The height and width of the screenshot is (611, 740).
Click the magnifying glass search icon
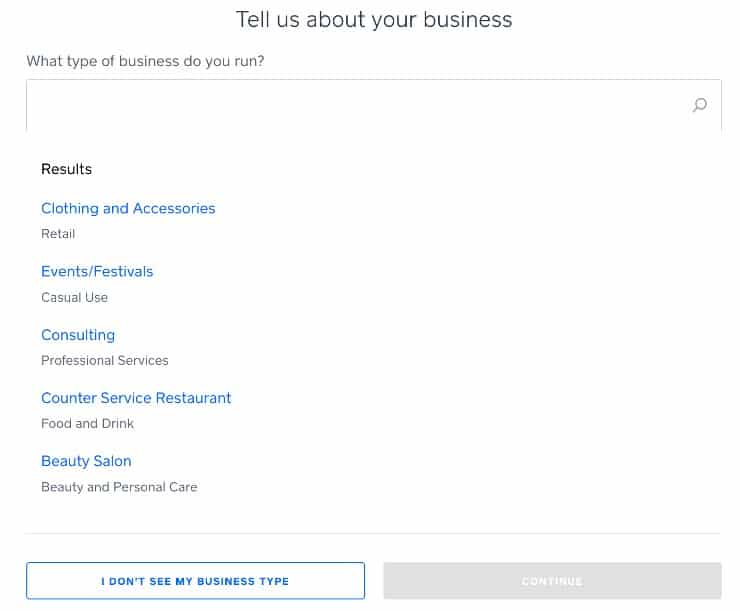click(699, 104)
